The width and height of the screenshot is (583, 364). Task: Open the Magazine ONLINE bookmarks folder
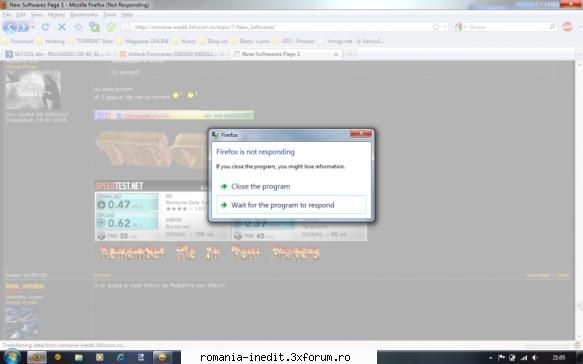coord(143,41)
